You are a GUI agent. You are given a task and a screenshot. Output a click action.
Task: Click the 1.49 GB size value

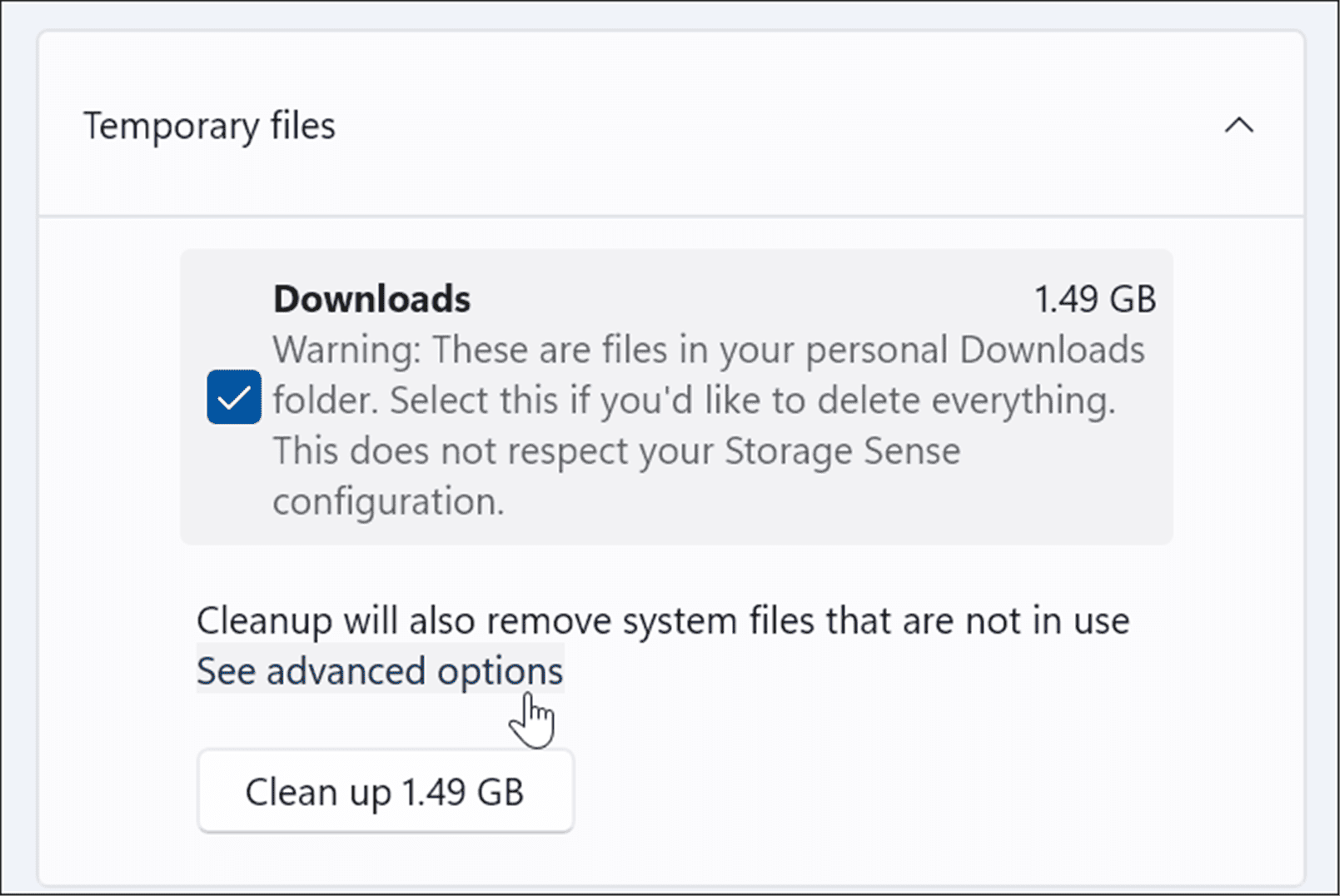pos(1094,299)
